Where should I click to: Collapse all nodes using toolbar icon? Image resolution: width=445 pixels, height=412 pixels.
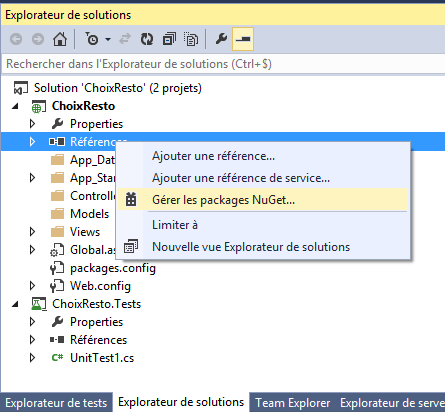click(x=169, y=39)
